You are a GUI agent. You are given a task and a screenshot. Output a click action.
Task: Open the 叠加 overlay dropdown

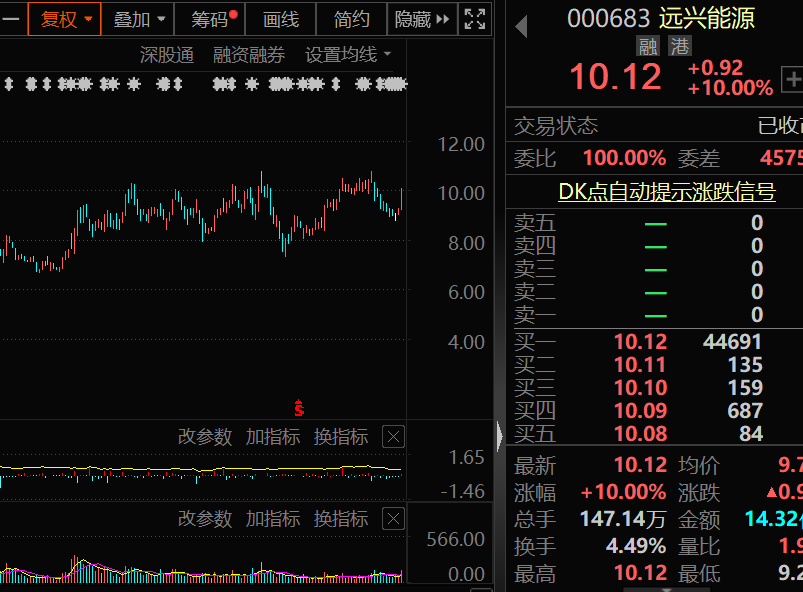137,19
